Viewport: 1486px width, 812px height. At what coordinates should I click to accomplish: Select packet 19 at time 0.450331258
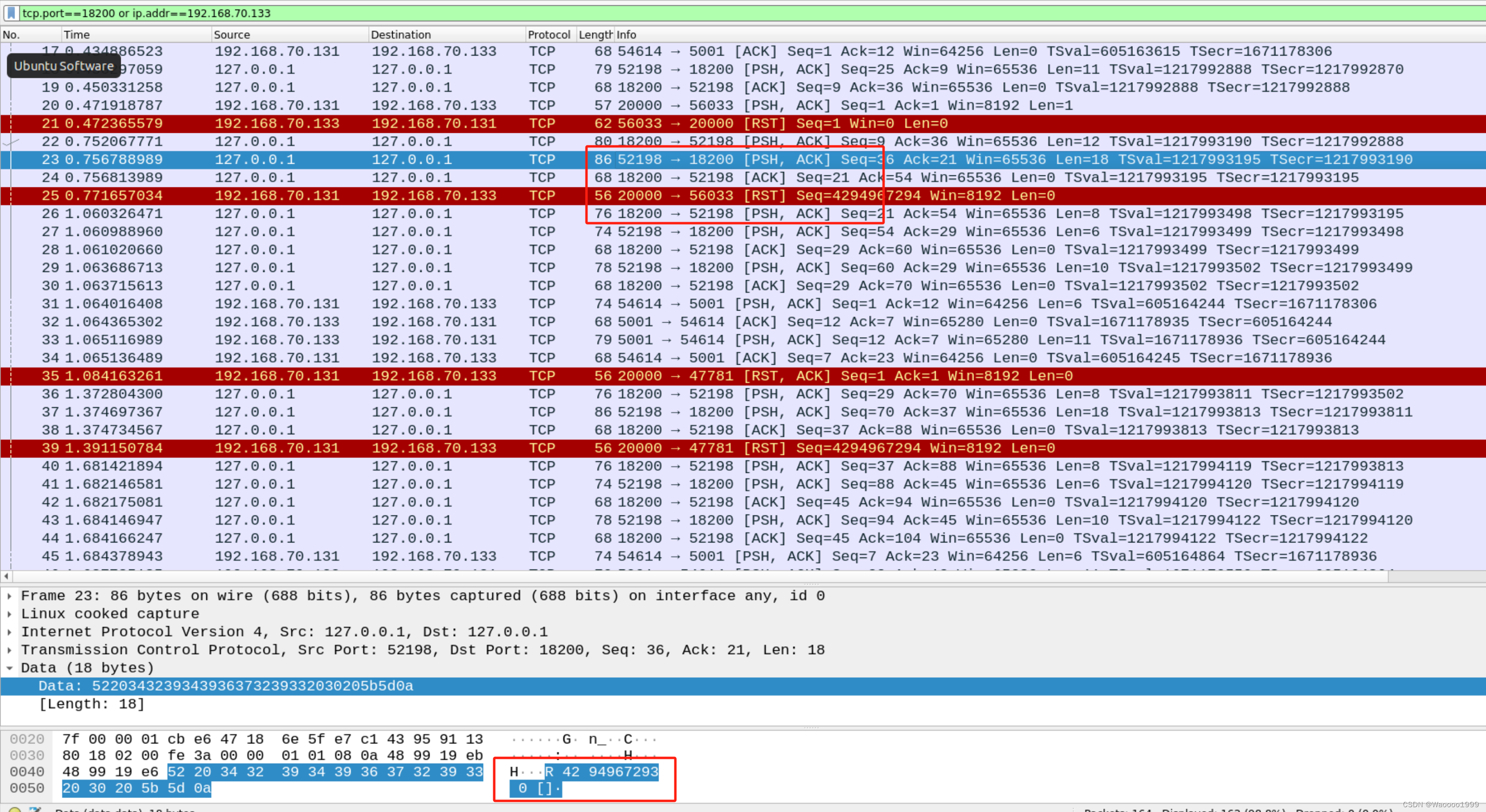(x=743, y=87)
